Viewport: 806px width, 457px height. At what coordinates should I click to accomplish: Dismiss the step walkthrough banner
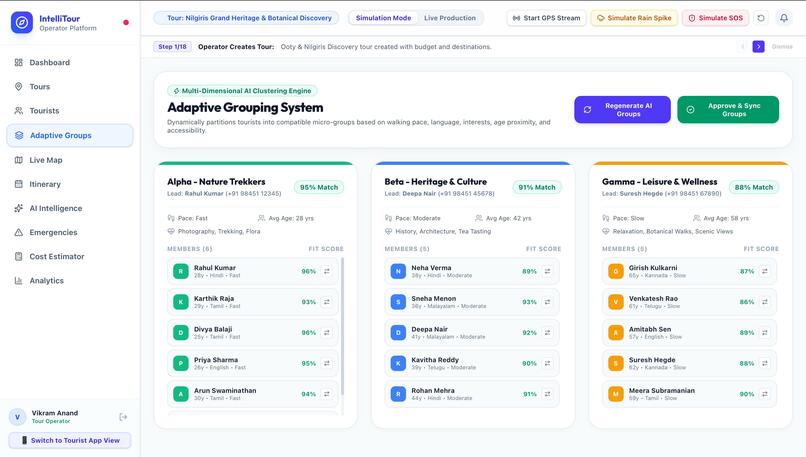[782, 47]
